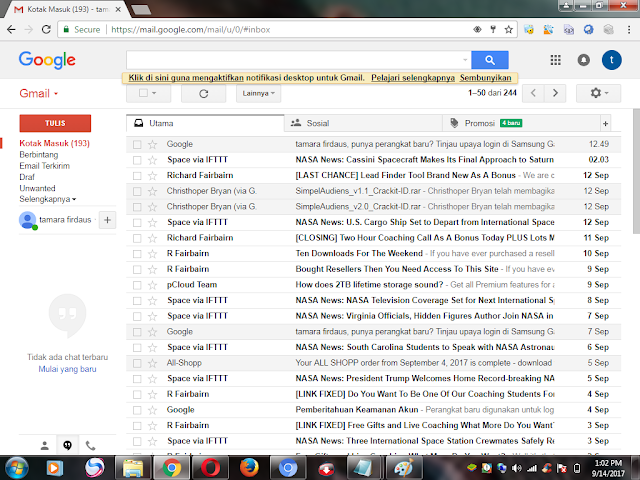Image resolution: width=640 pixels, height=480 pixels.
Task: Click TULIS to compose email
Action: 55,123
